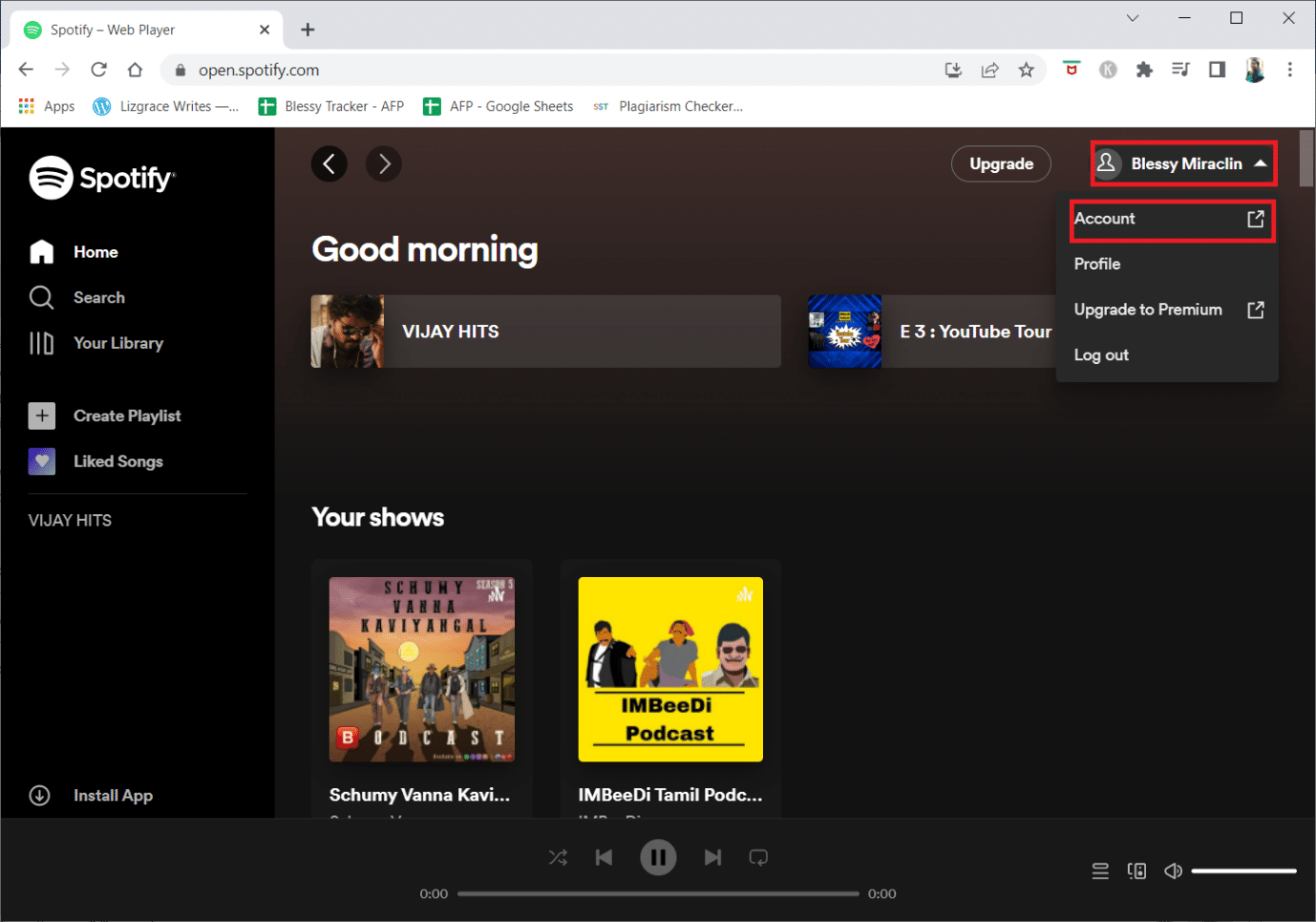Click the Create Playlist plus icon

[42, 416]
